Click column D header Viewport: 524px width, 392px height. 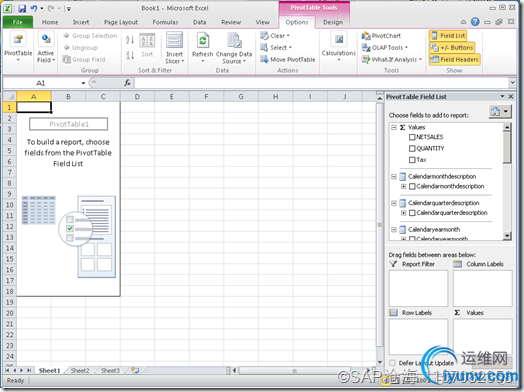pyautogui.click(x=137, y=97)
